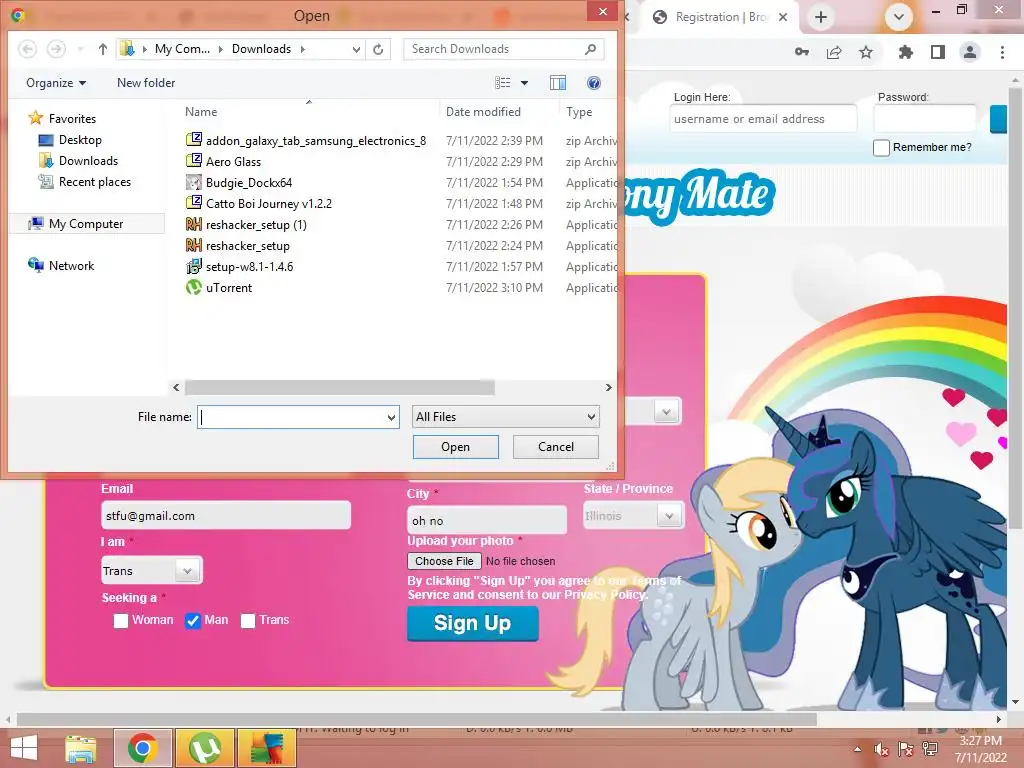The height and width of the screenshot is (768, 1024).
Task: Click the File name input field
Action: pyautogui.click(x=298, y=417)
